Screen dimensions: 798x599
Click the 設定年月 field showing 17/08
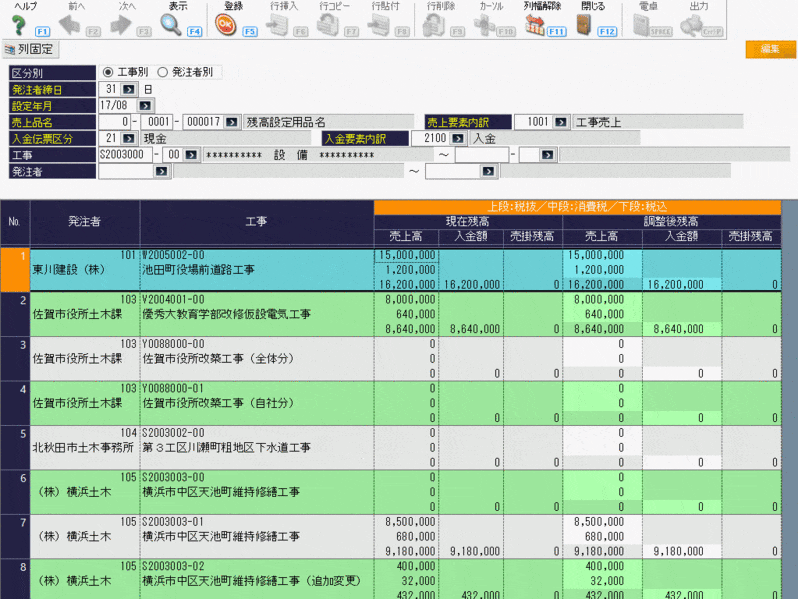pos(118,106)
